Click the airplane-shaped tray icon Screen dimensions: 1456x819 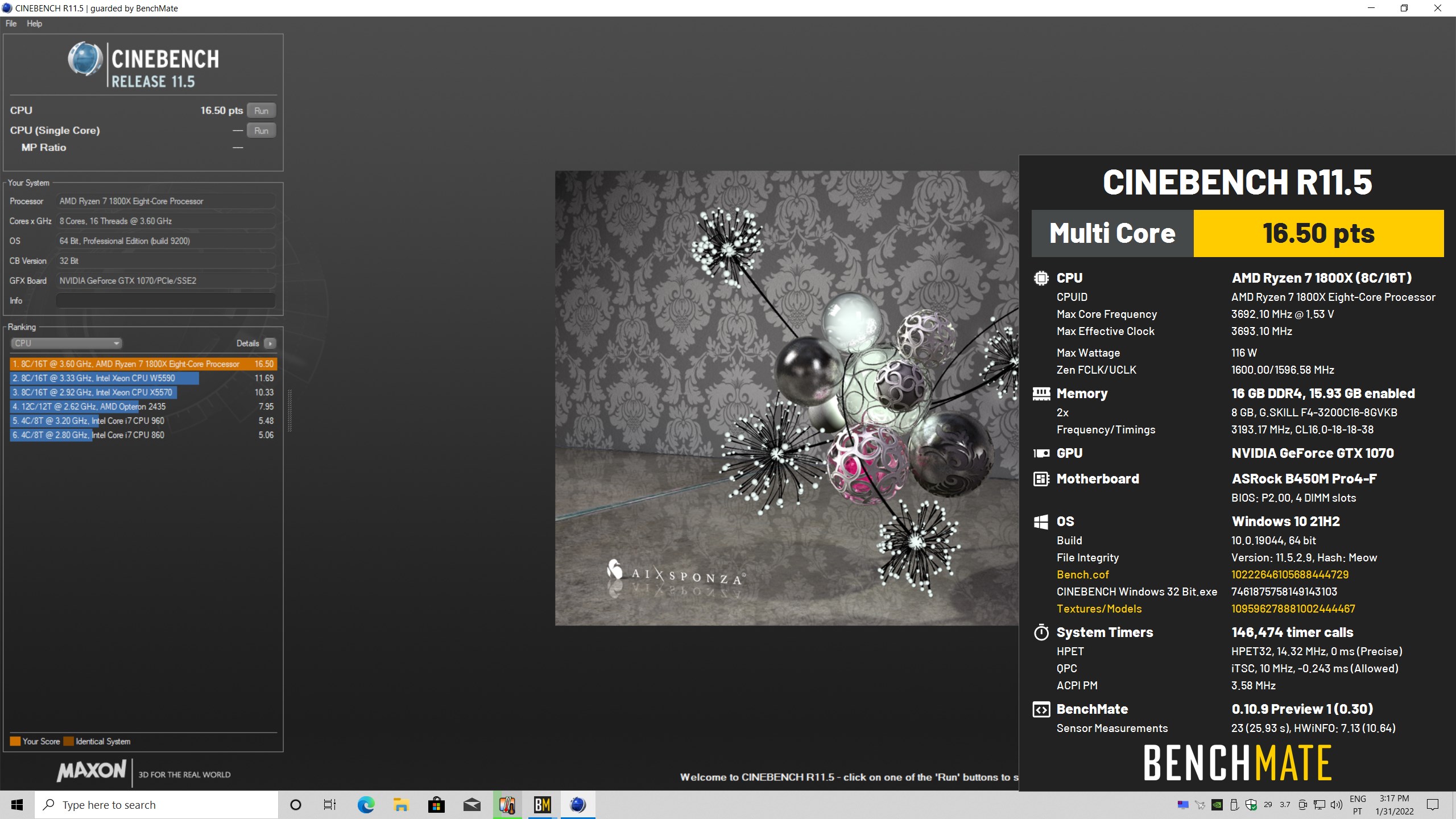(x=1200, y=805)
